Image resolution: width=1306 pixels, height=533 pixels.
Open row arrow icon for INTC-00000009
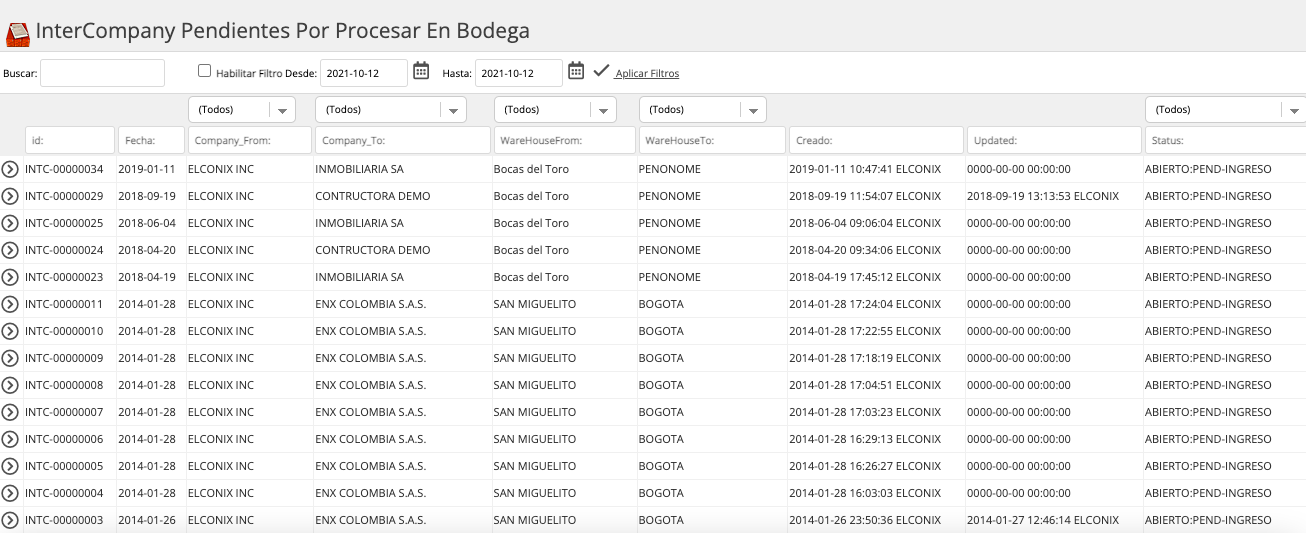point(10,358)
